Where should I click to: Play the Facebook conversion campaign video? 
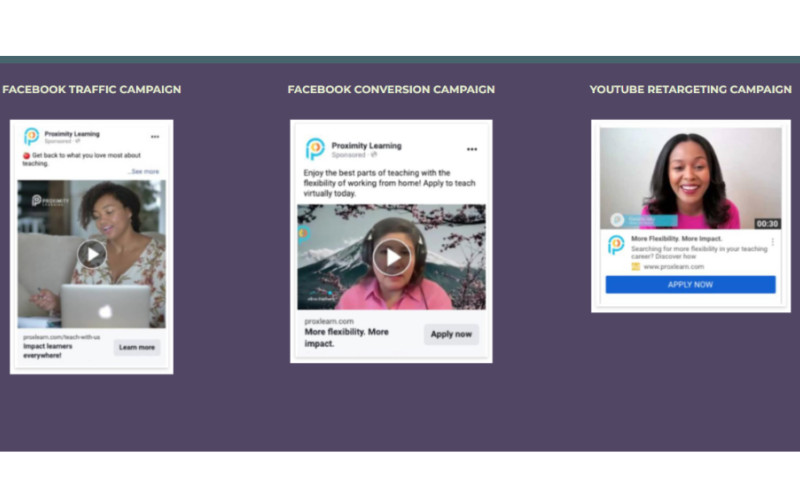click(x=391, y=258)
